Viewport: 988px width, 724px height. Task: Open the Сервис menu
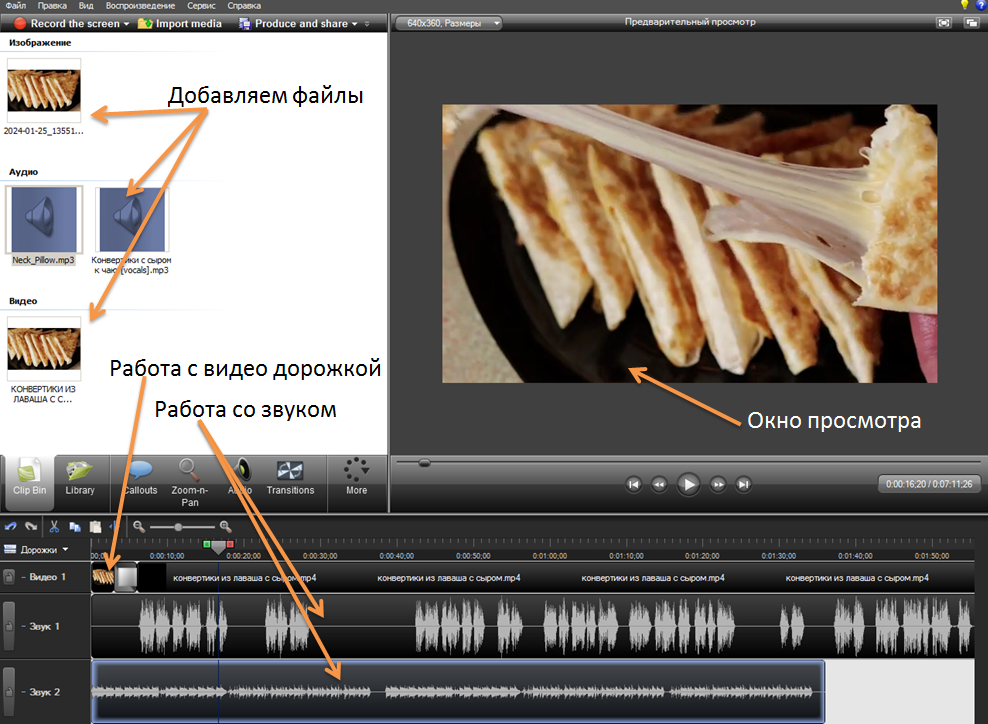pos(201,6)
